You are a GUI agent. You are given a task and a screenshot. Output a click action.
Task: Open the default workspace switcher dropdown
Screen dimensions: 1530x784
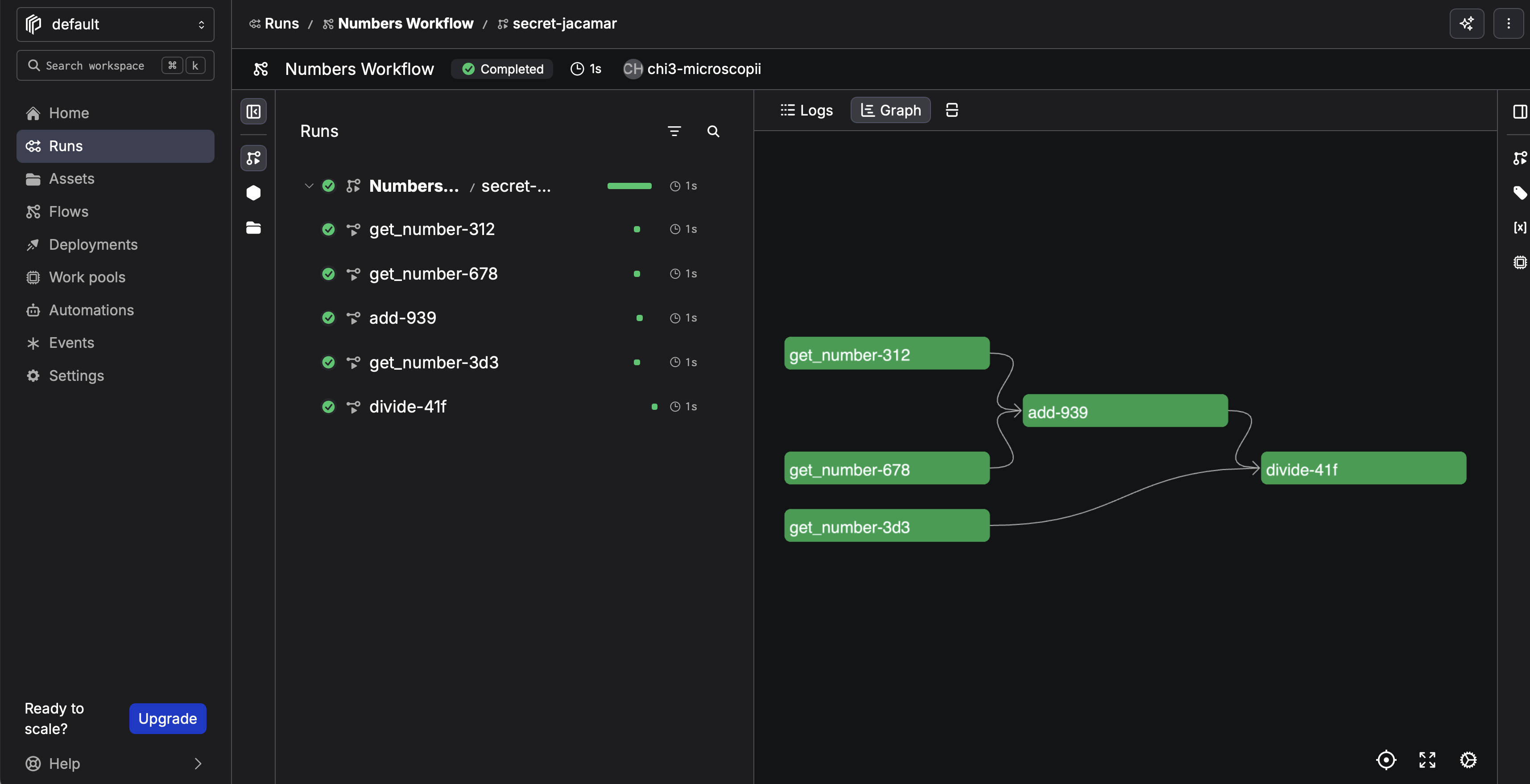click(x=115, y=25)
